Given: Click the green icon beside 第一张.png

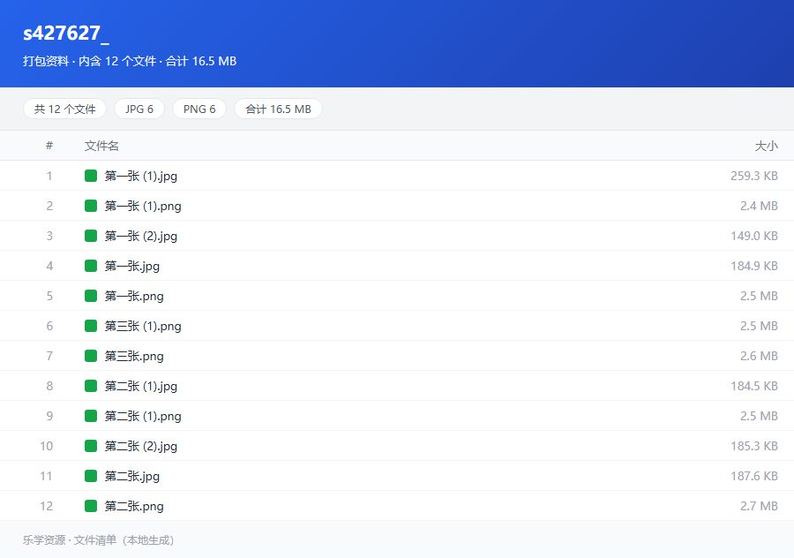Looking at the screenshot, I should click(91, 296).
